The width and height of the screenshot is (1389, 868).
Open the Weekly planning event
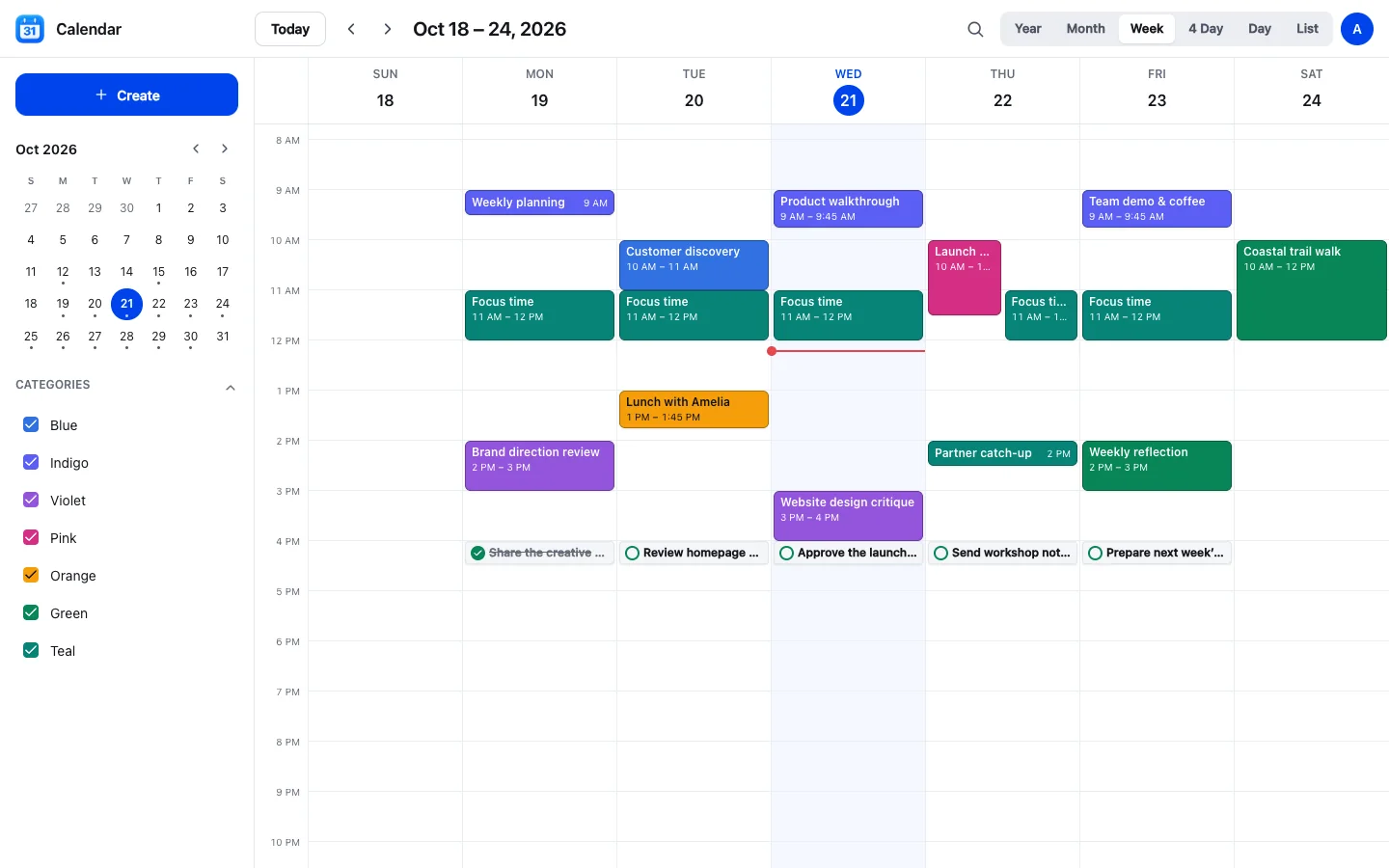pyautogui.click(x=539, y=203)
